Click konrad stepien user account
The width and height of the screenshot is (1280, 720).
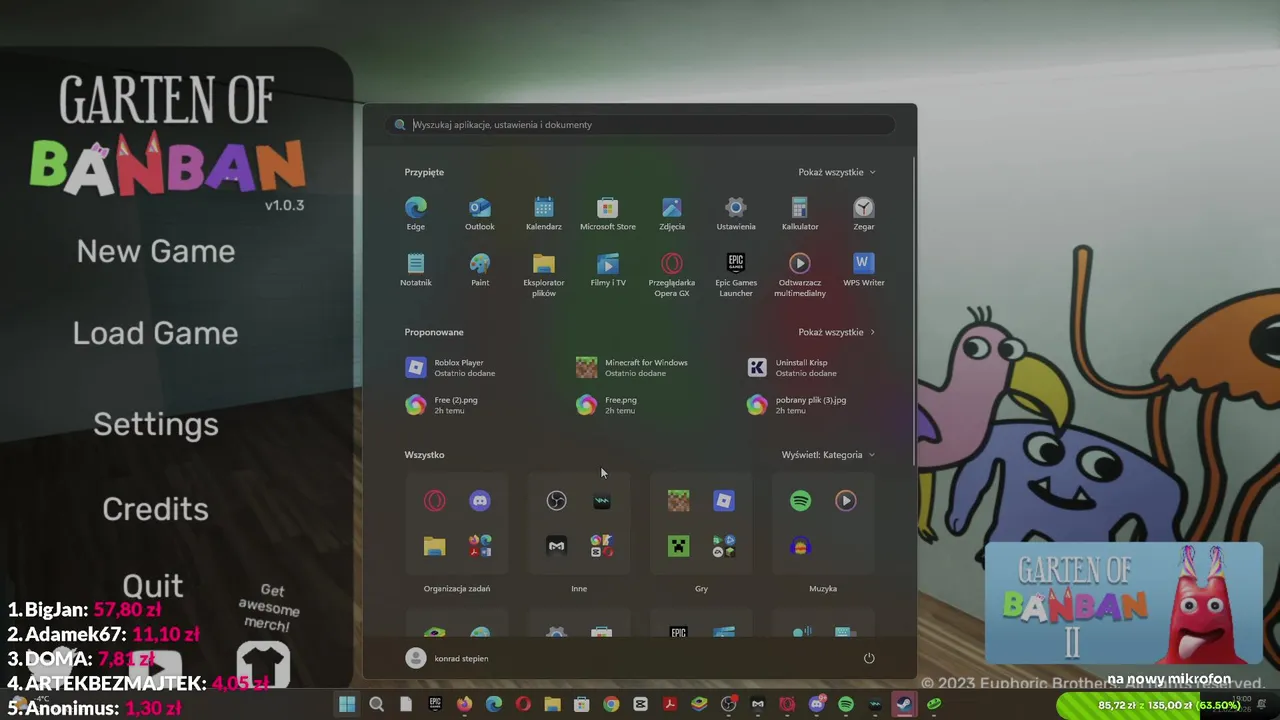447,658
